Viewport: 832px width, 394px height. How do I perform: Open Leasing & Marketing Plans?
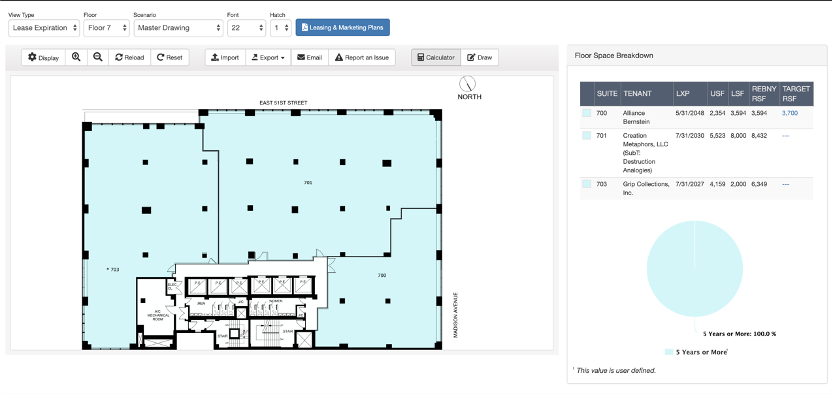pos(343,28)
